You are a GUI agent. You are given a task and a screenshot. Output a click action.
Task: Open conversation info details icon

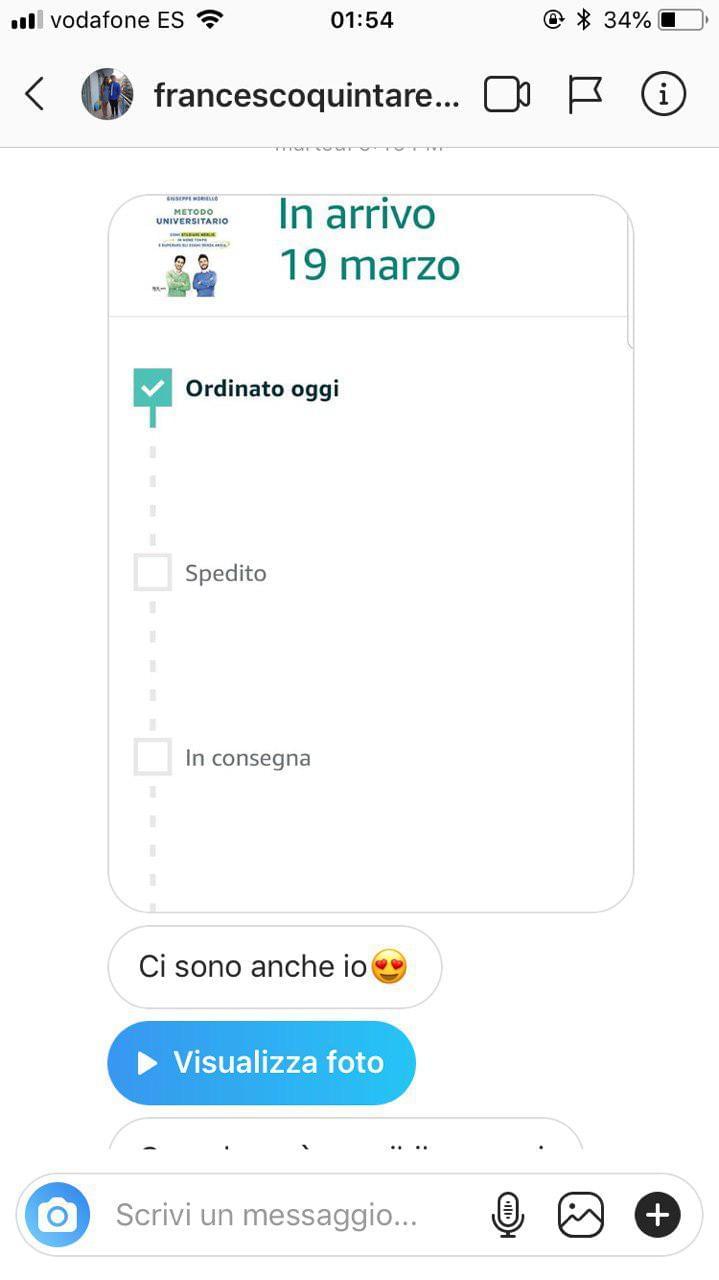pos(662,95)
